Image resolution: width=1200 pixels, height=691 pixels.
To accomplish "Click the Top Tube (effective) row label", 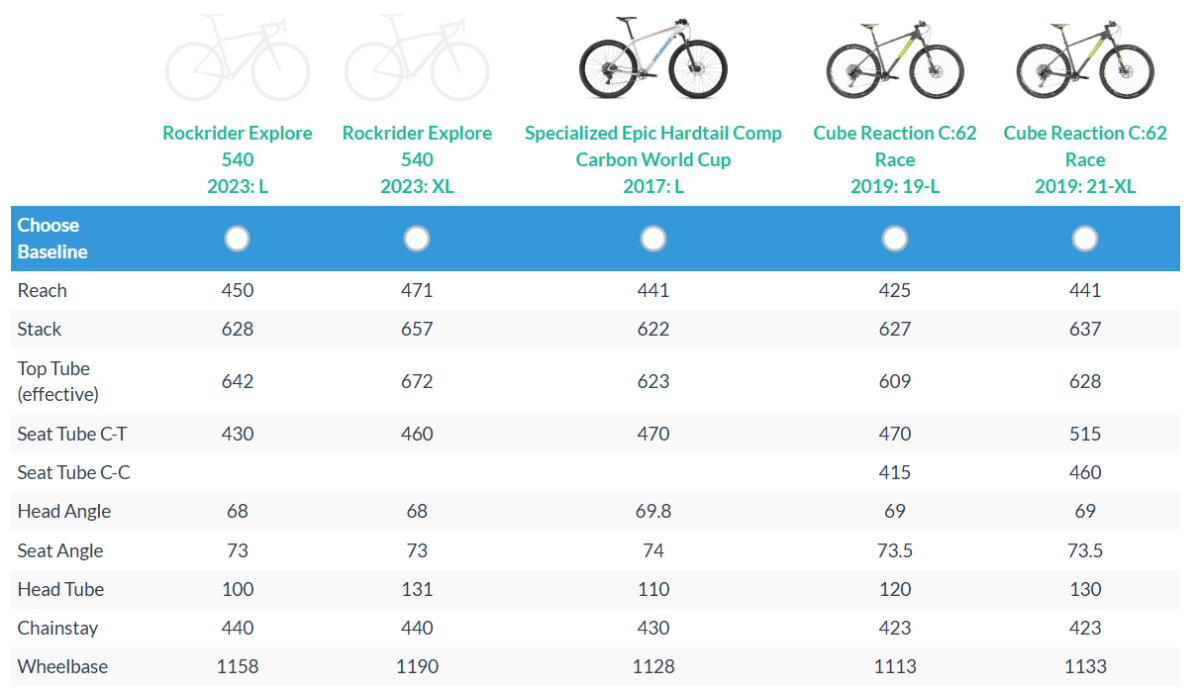I will coord(58,381).
